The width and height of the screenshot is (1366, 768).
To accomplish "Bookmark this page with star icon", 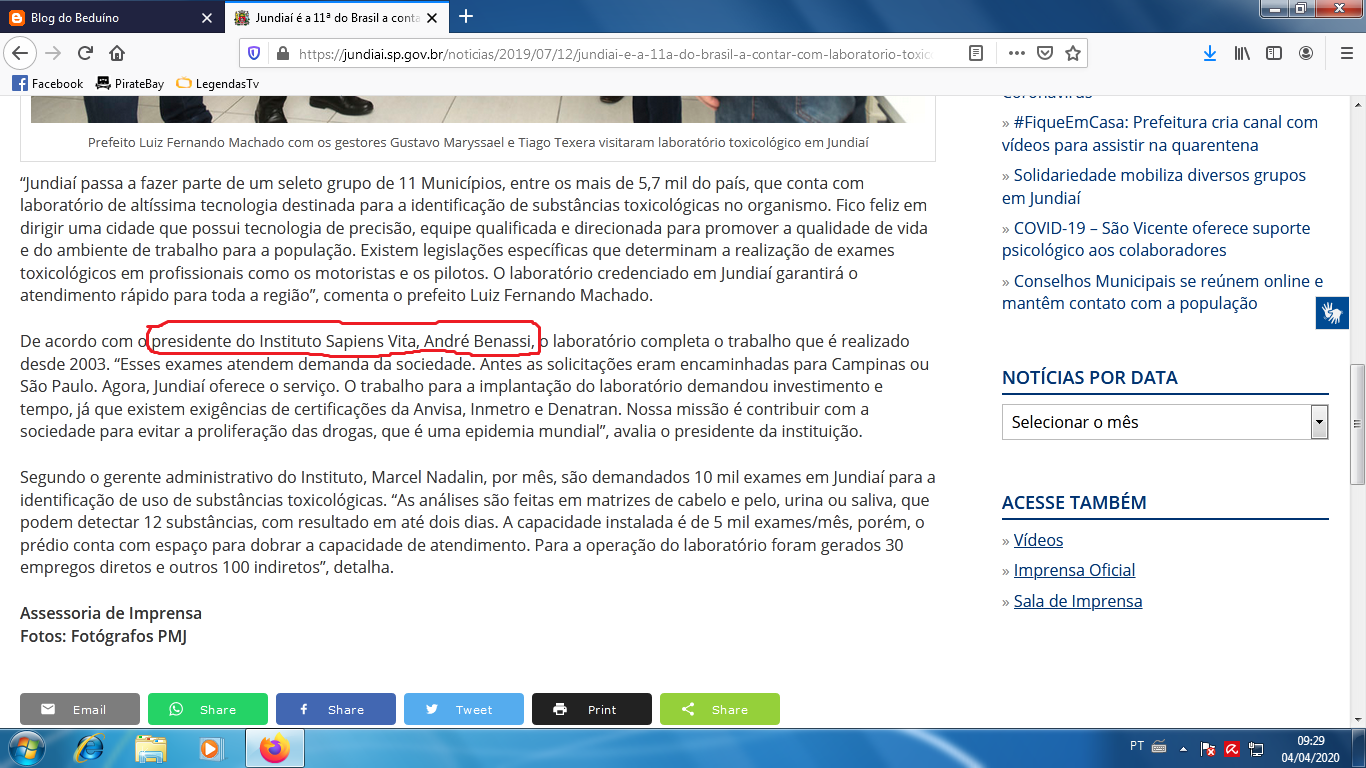I will 1073,53.
